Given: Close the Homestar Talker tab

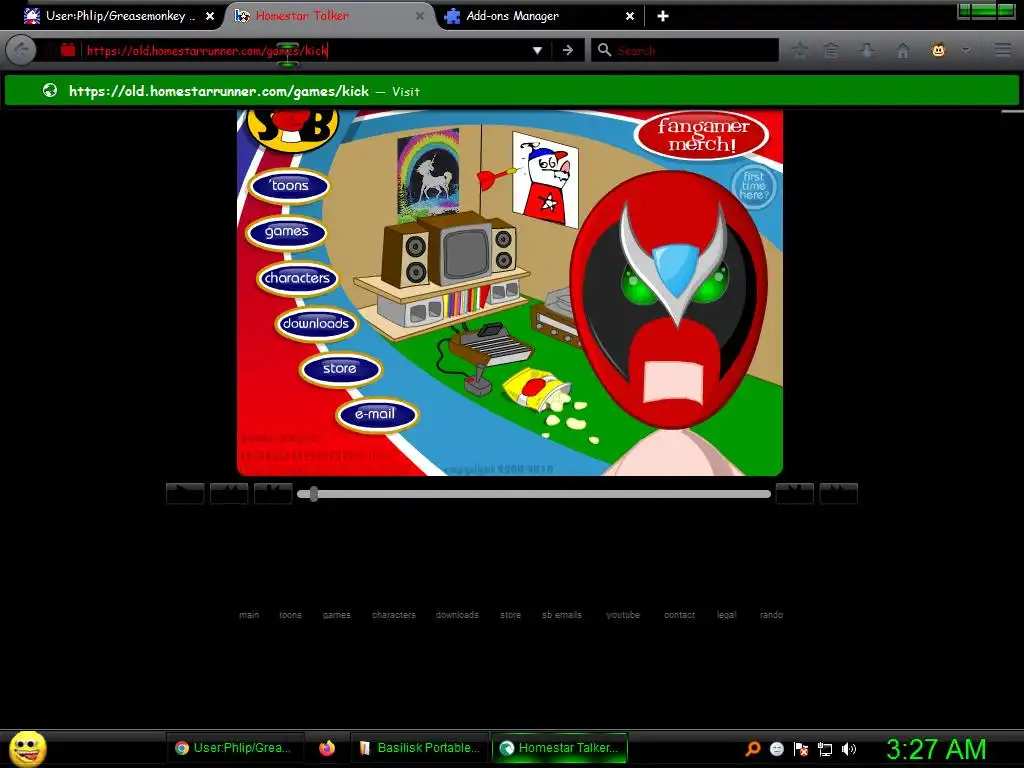Looking at the screenshot, I should (420, 16).
